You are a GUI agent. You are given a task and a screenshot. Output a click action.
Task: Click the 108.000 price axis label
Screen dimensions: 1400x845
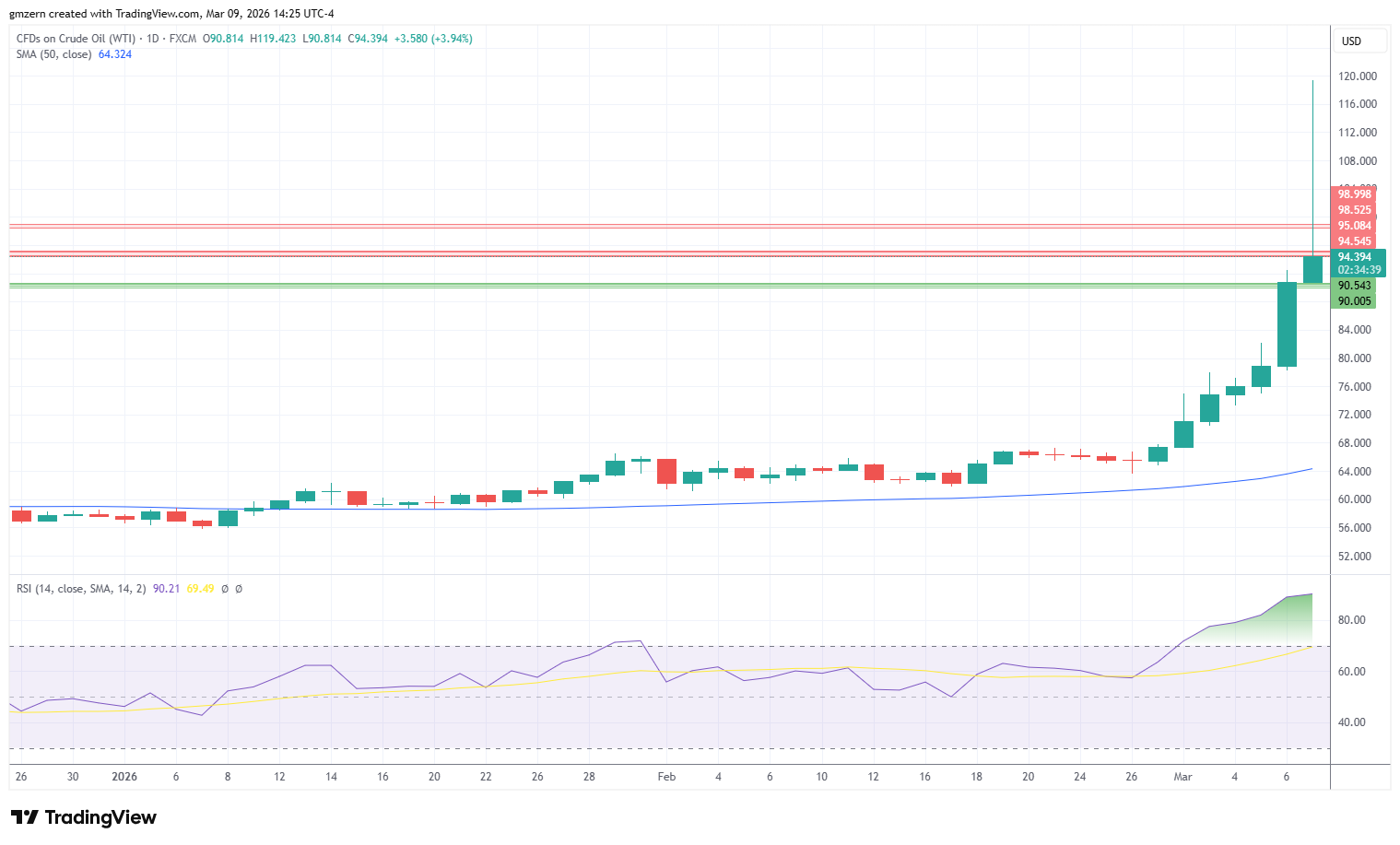pos(1358,161)
